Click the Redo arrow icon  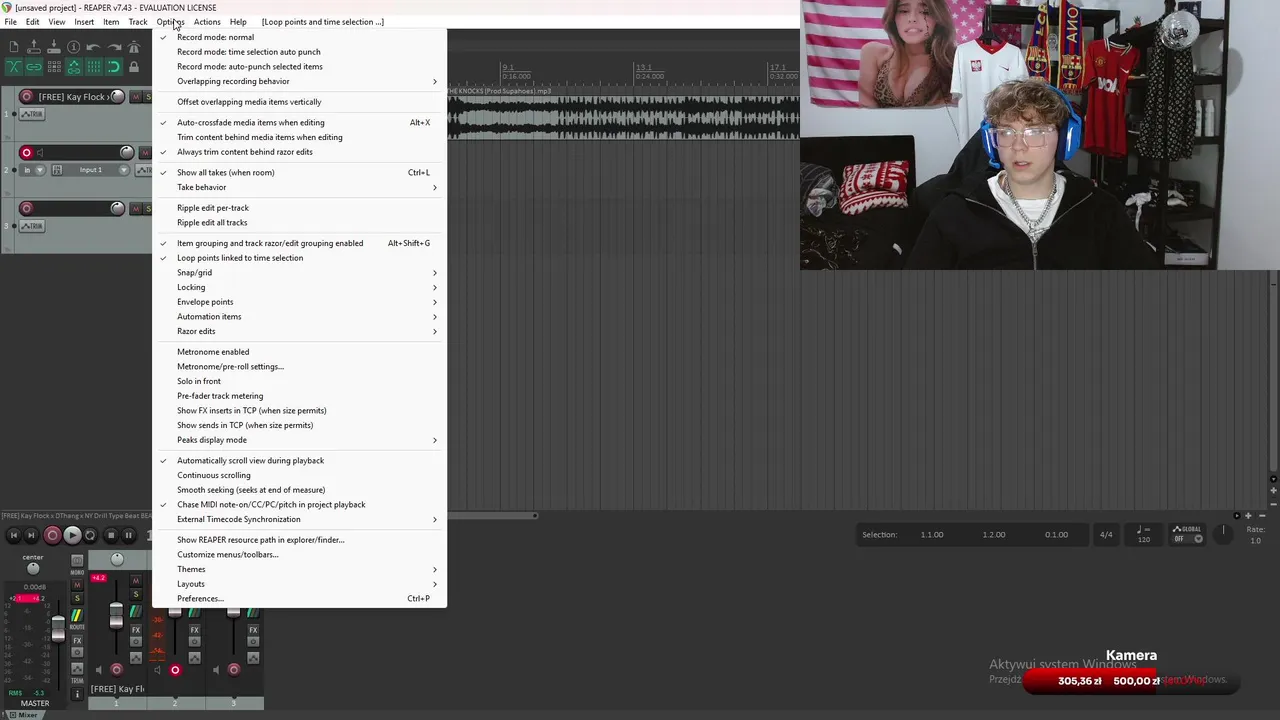tap(113, 47)
